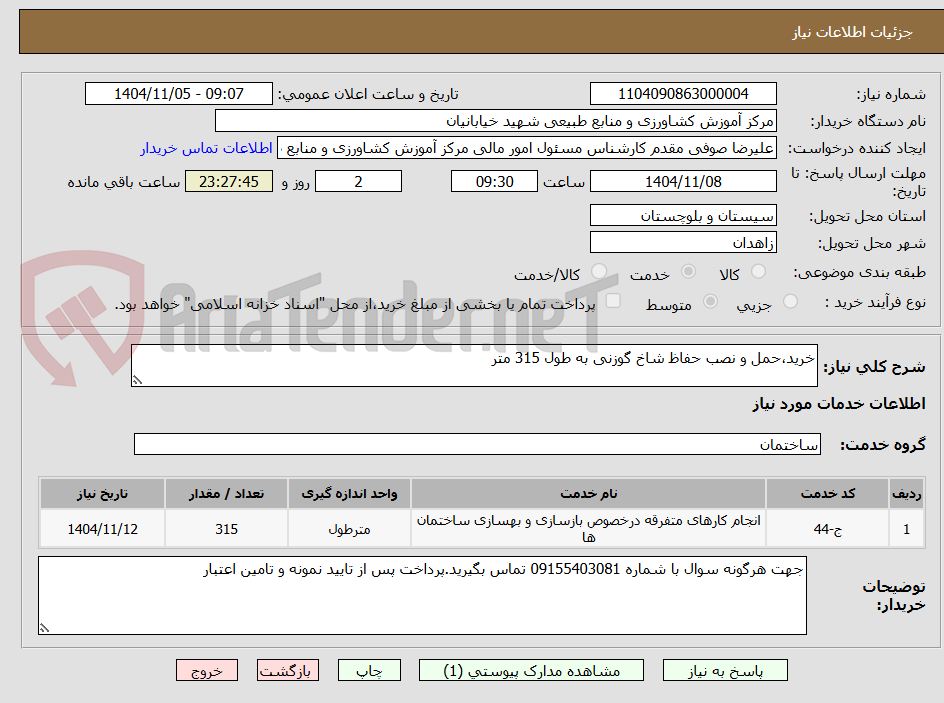Click the شماره نیاز number field
Screen dimensions: 944x703
[683, 94]
